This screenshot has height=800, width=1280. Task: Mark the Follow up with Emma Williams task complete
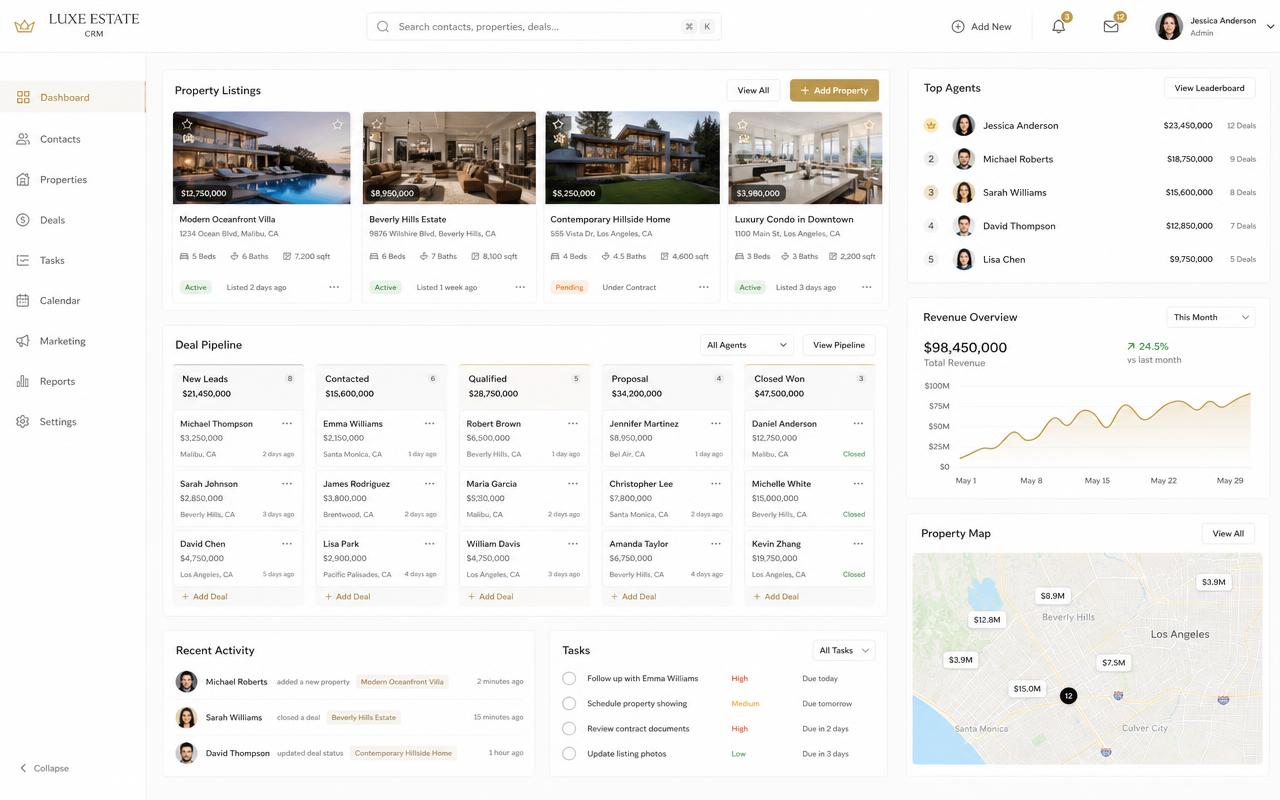click(569, 679)
